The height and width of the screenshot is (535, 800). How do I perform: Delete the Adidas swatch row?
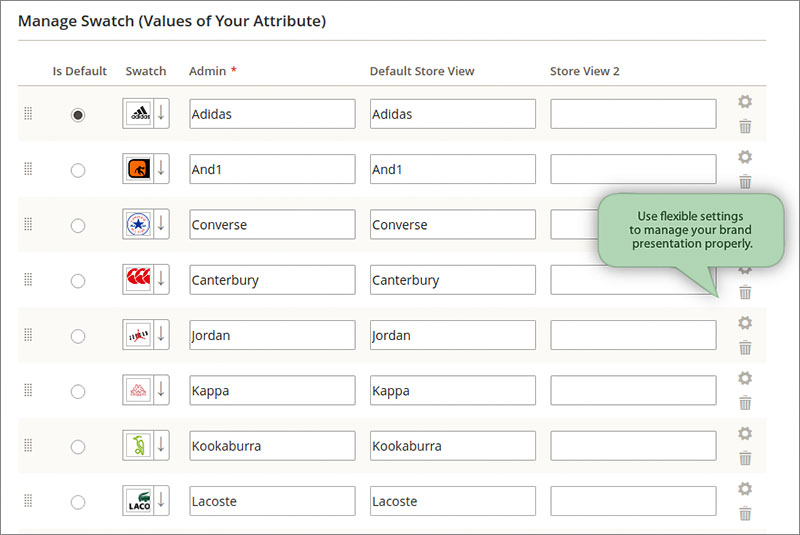(745, 126)
